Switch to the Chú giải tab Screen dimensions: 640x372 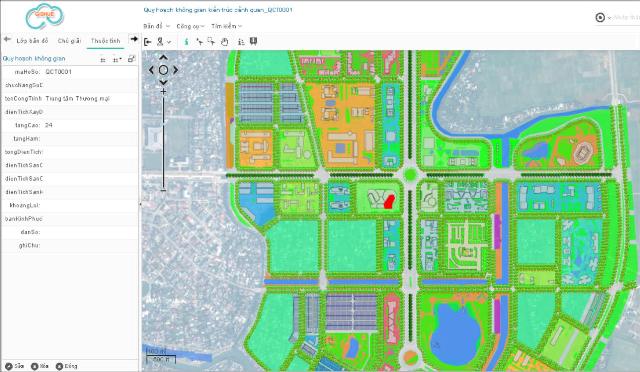coord(69,41)
